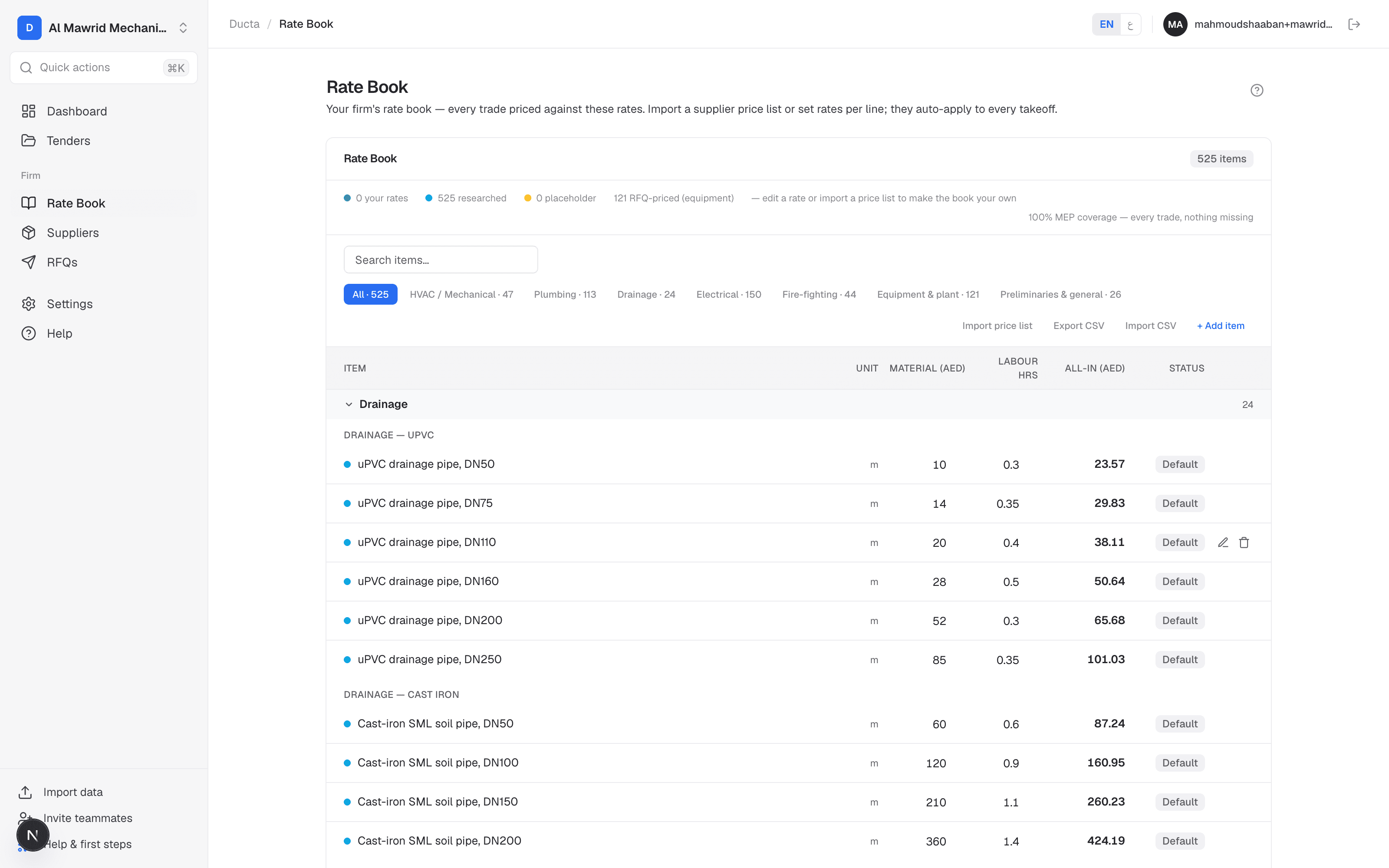This screenshot has height=868, width=1389.
Task: Switch language to EN
Action: click(x=1106, y=24)
